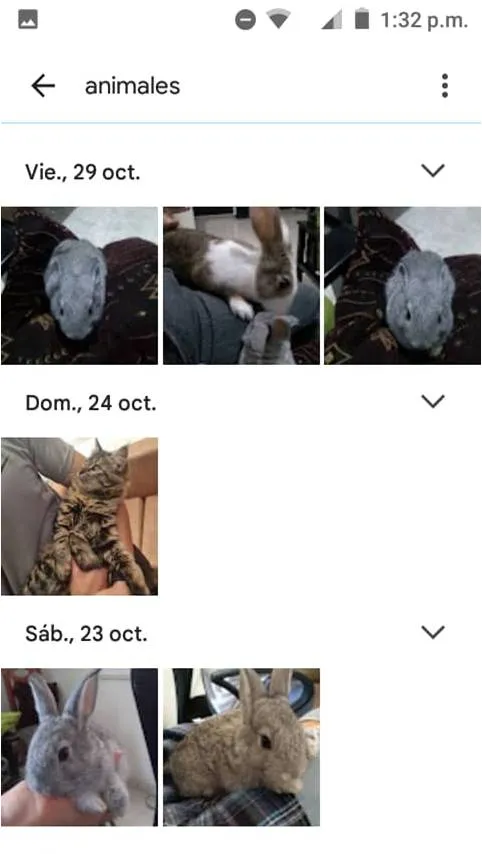
Task: Open the tan rabbit on plaid photo
Action: click(x=241, y=747)
